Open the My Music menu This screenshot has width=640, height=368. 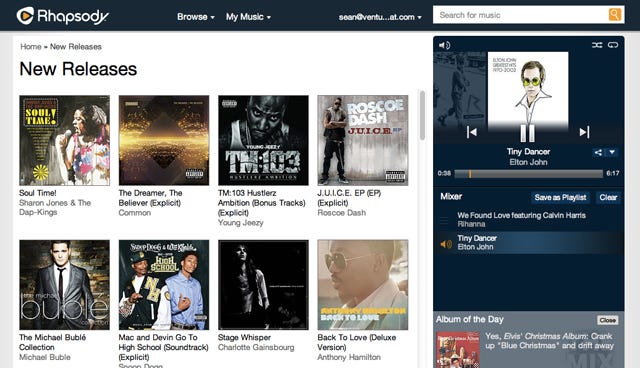[x=248, y=17]
